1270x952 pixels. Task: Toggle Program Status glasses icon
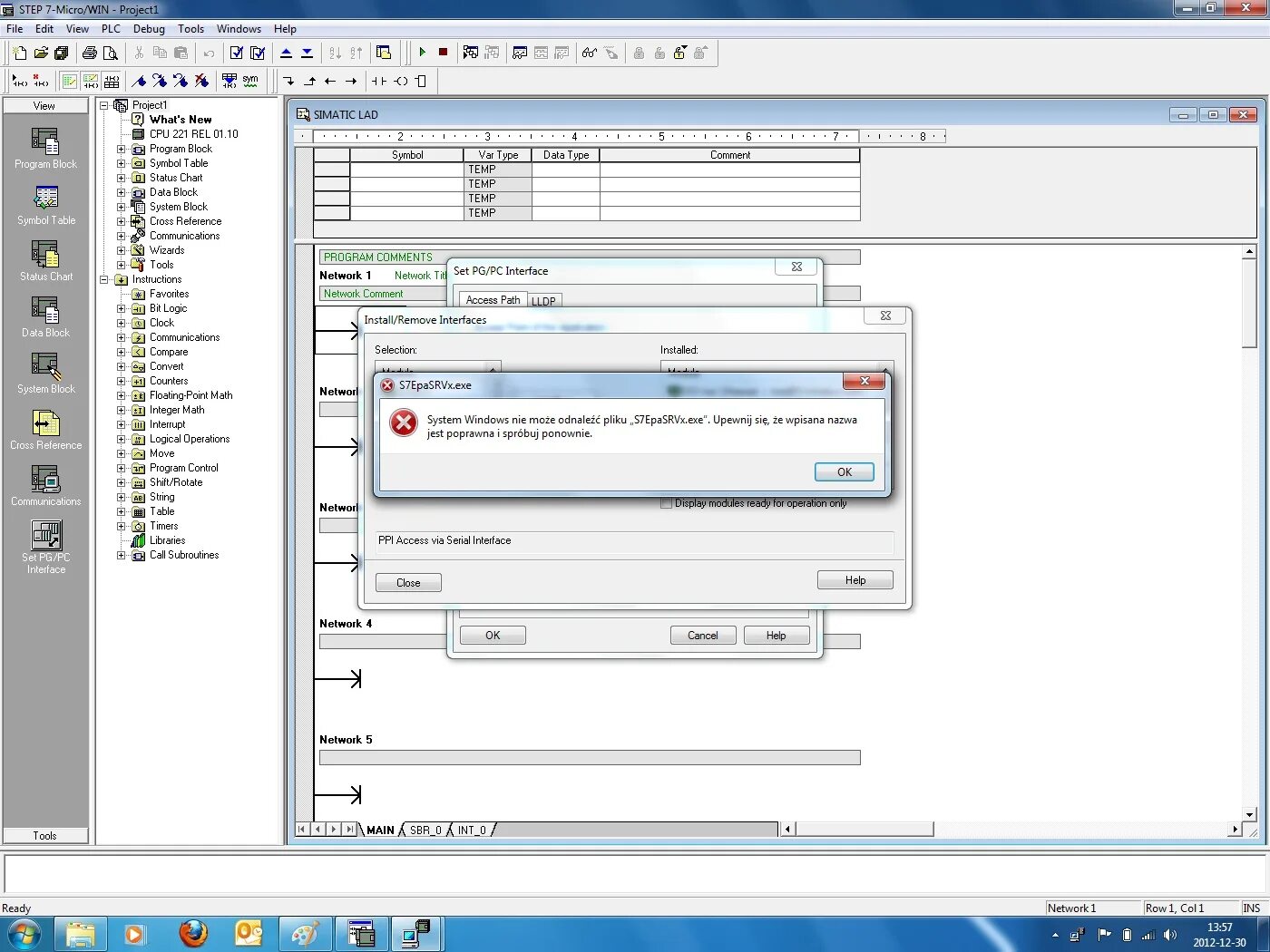[590, 53]
